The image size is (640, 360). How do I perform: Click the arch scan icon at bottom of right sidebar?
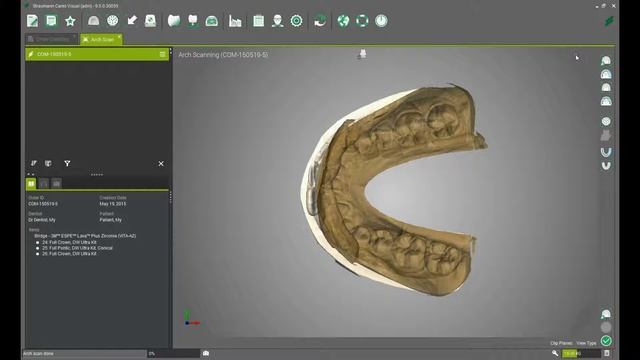pyautogui.click(x=606, y=314)
